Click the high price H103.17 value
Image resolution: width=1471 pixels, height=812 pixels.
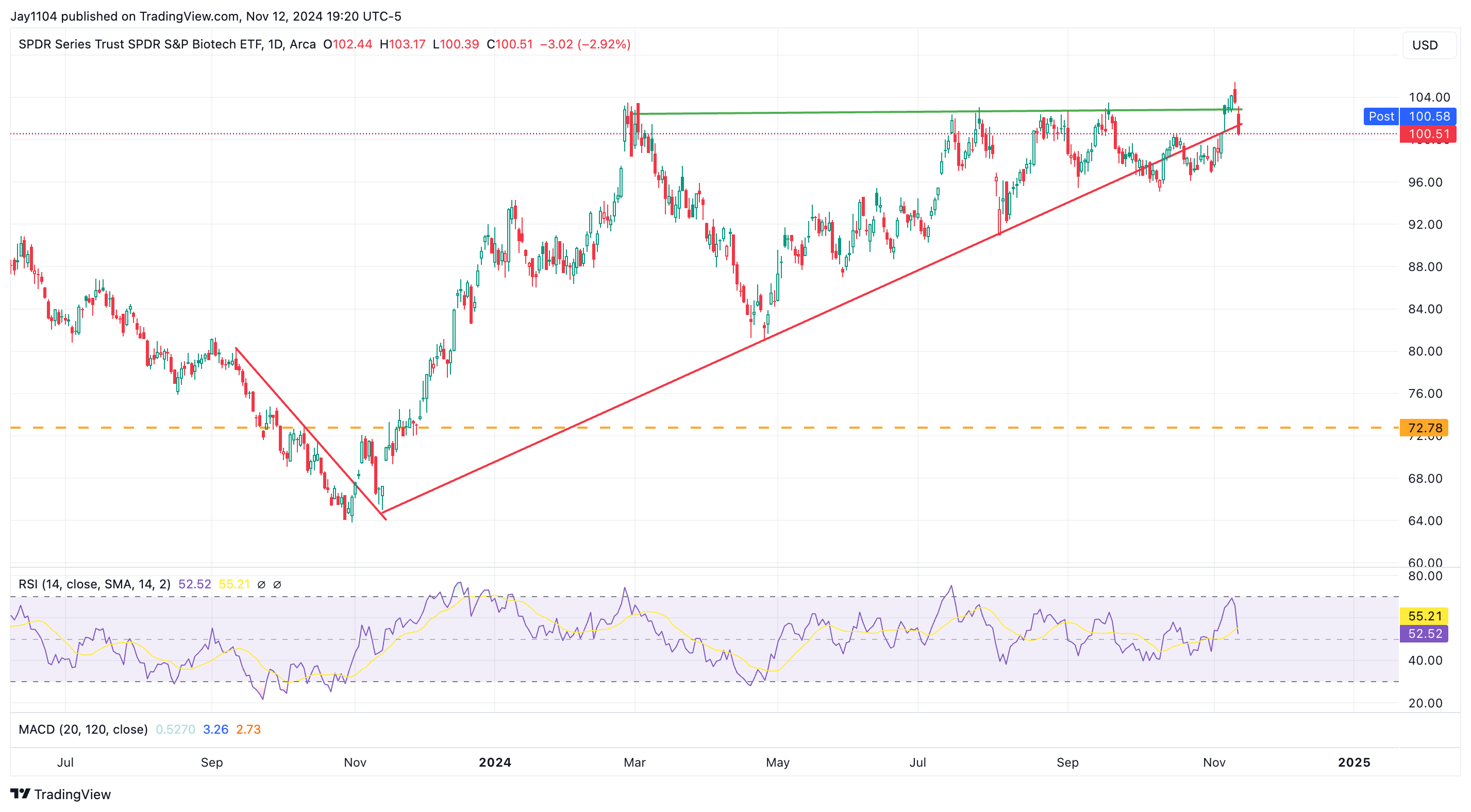[x=403, y=44]
